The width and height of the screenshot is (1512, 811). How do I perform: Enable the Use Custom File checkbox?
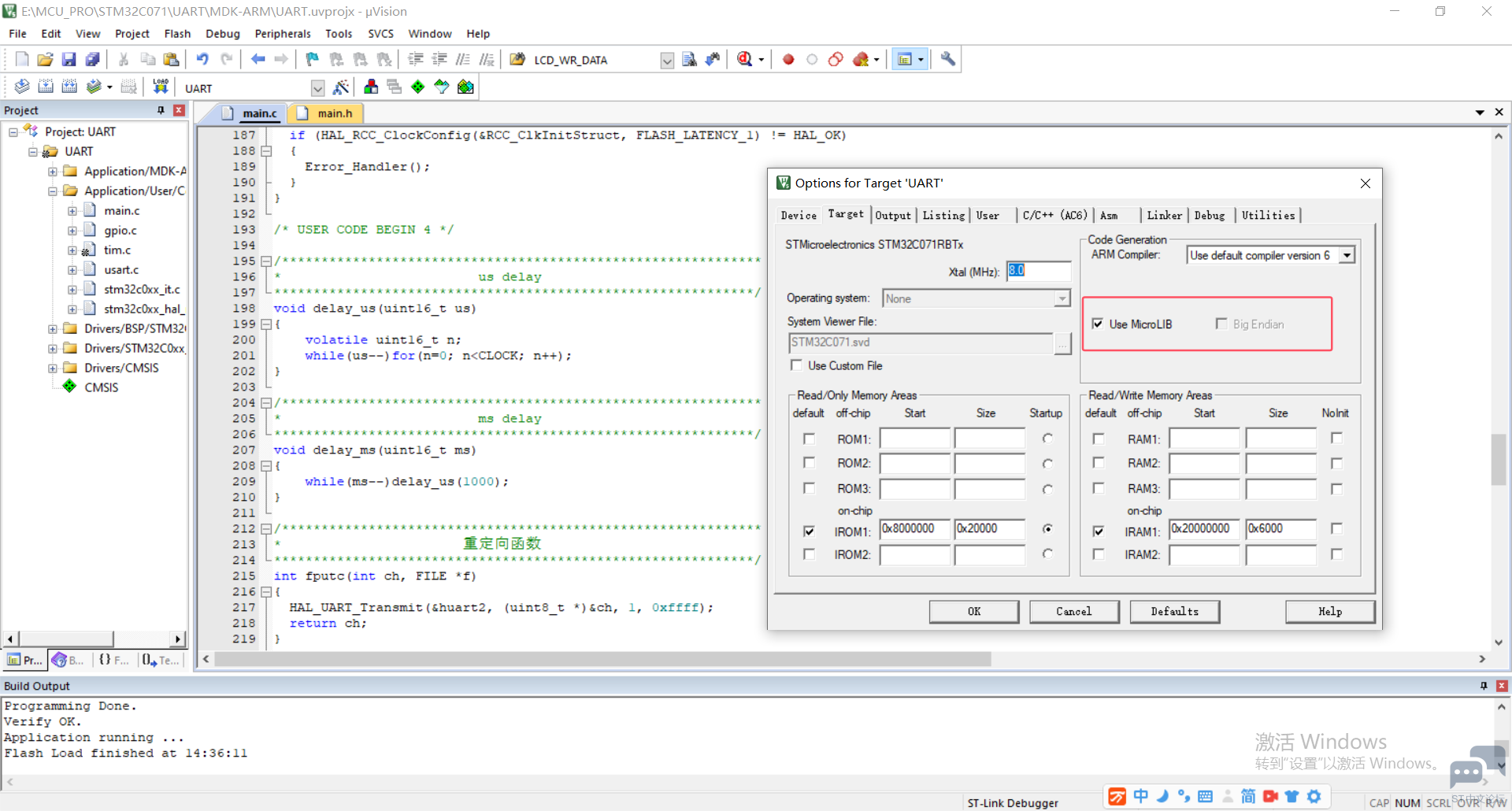point(797,365)
